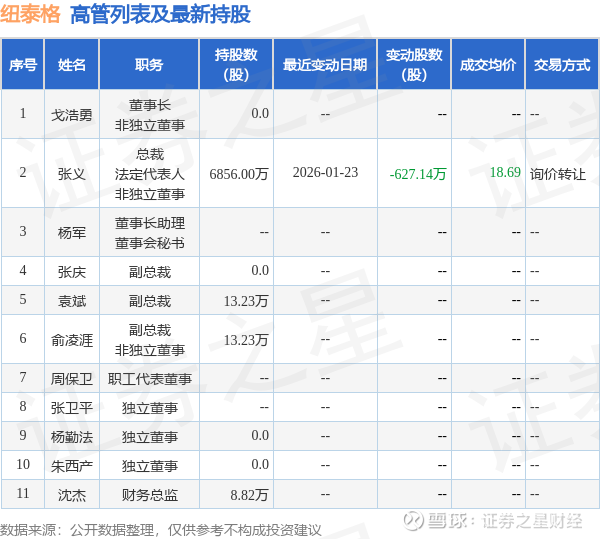
Task: Click 董事长助理 董事会秘书 position cell
Action: (150, 233)
